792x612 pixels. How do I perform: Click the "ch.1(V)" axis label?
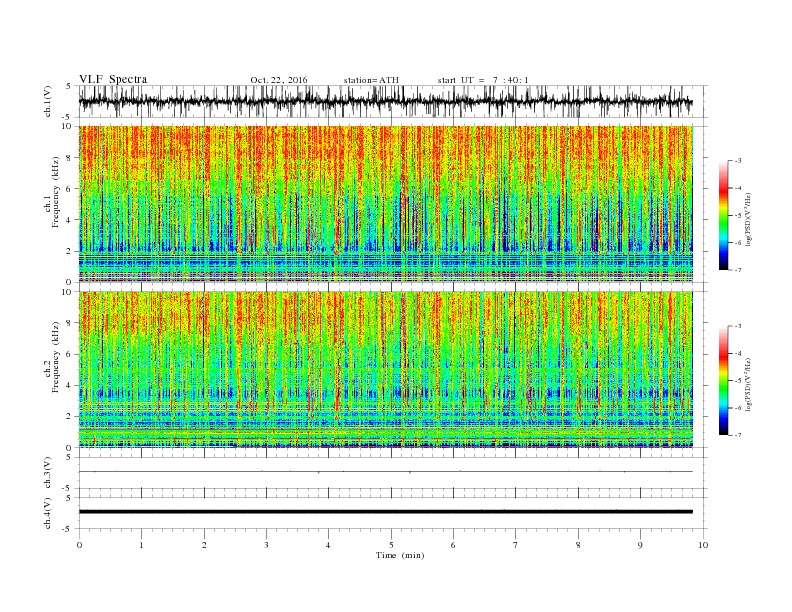pyautogui.click(x=48, y=101)
